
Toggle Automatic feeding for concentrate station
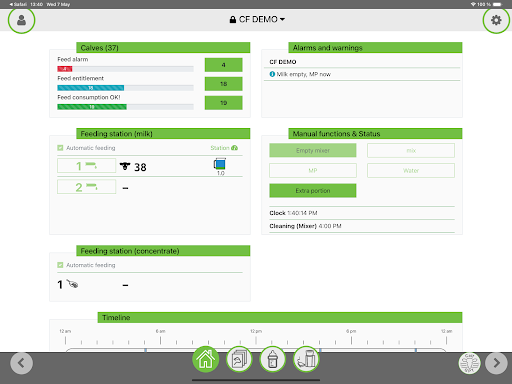pyautogui.click(x=60, y=265)
